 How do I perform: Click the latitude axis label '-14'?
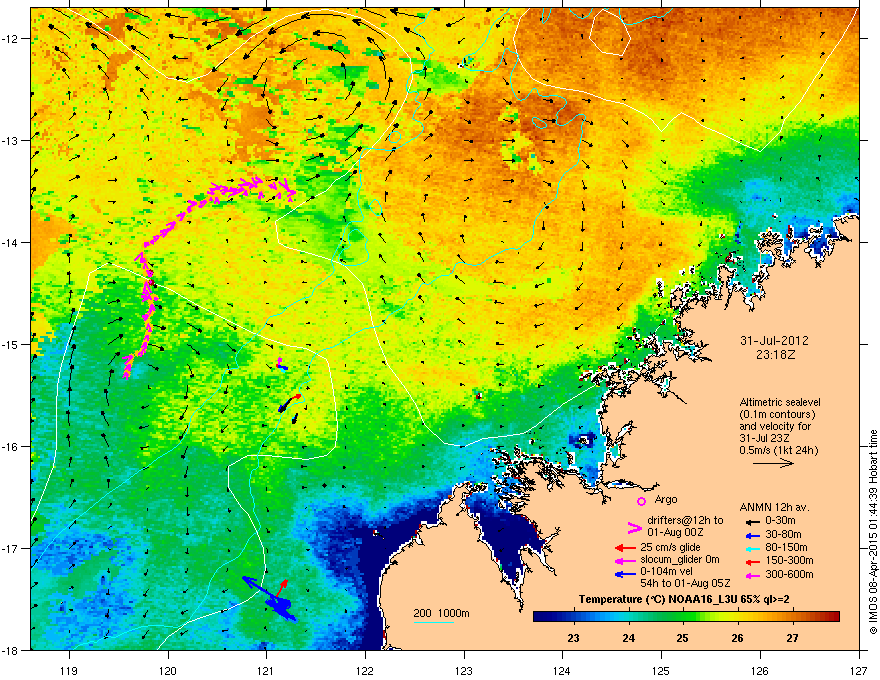[10, 242]
